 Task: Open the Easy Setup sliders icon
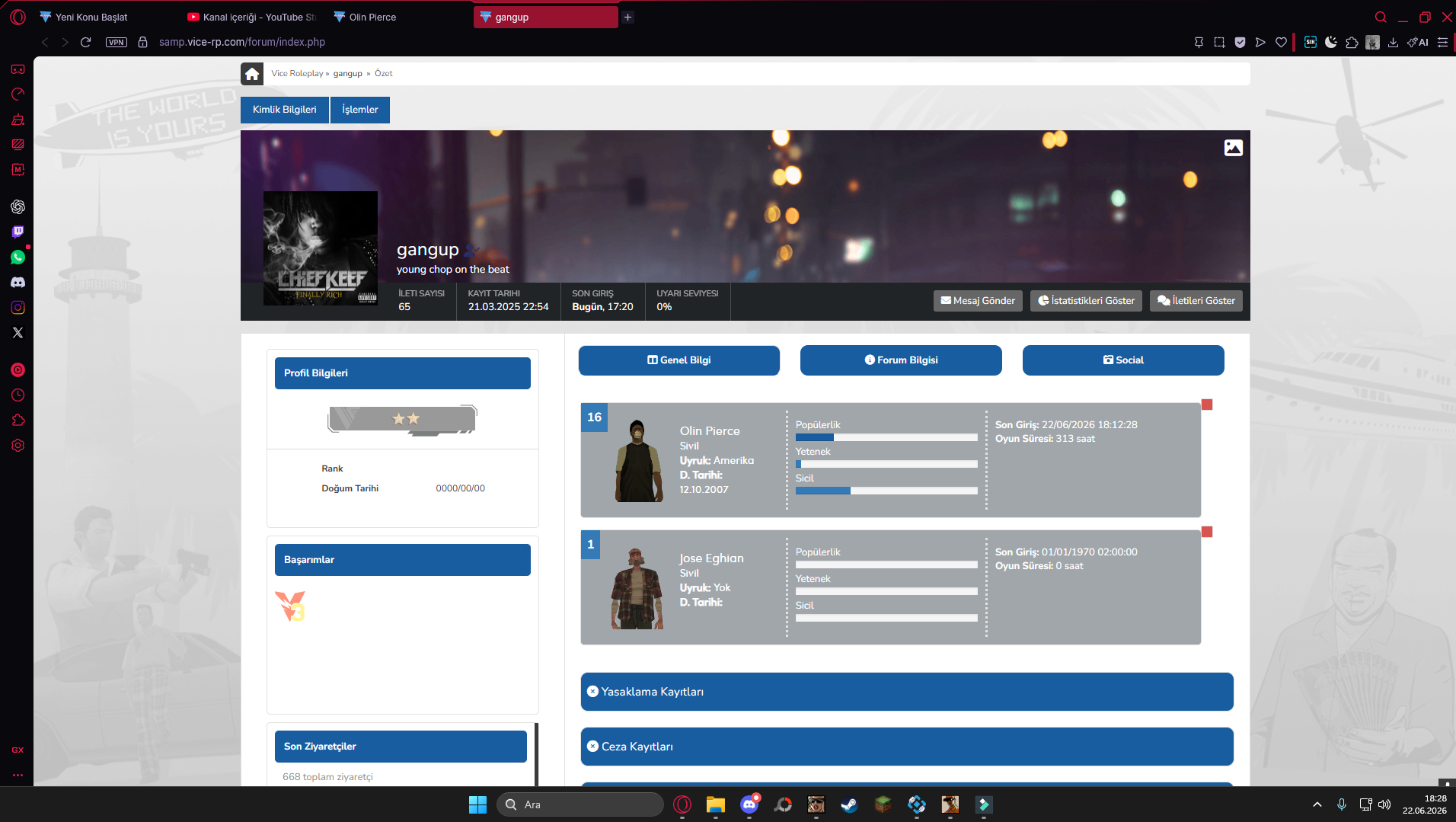(x=1442, y=42)
